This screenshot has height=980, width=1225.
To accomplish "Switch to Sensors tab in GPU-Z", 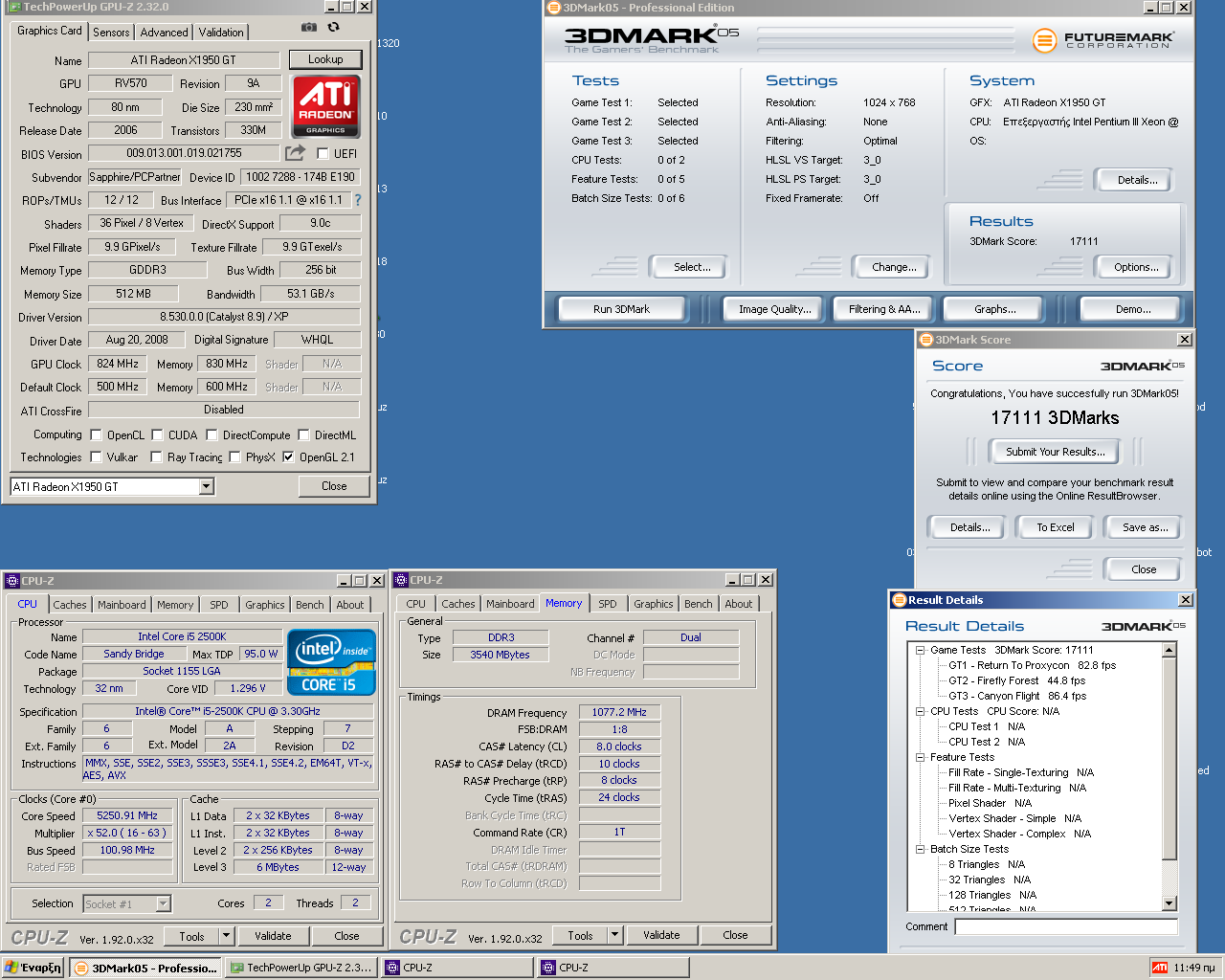I will pyautogui.click(x=111, y=33).
